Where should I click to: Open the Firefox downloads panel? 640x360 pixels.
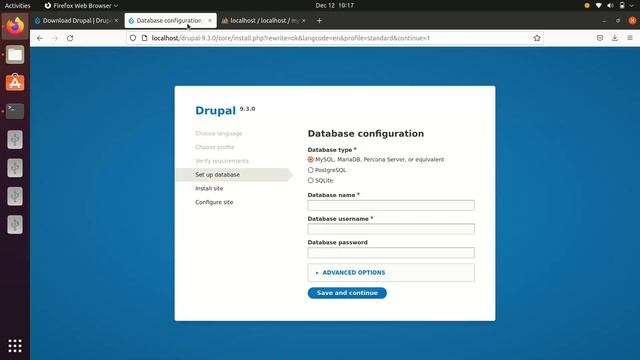coord(615,38)
